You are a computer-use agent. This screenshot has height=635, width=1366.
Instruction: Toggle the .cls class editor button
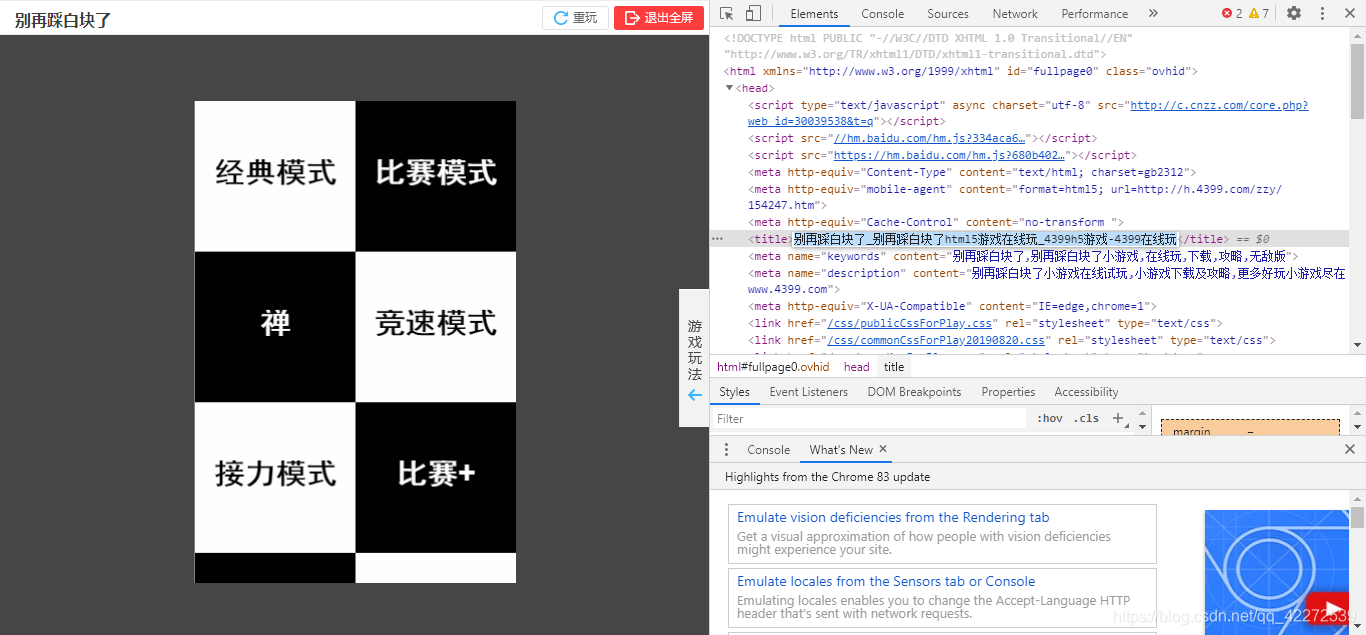coord(1087,419)
